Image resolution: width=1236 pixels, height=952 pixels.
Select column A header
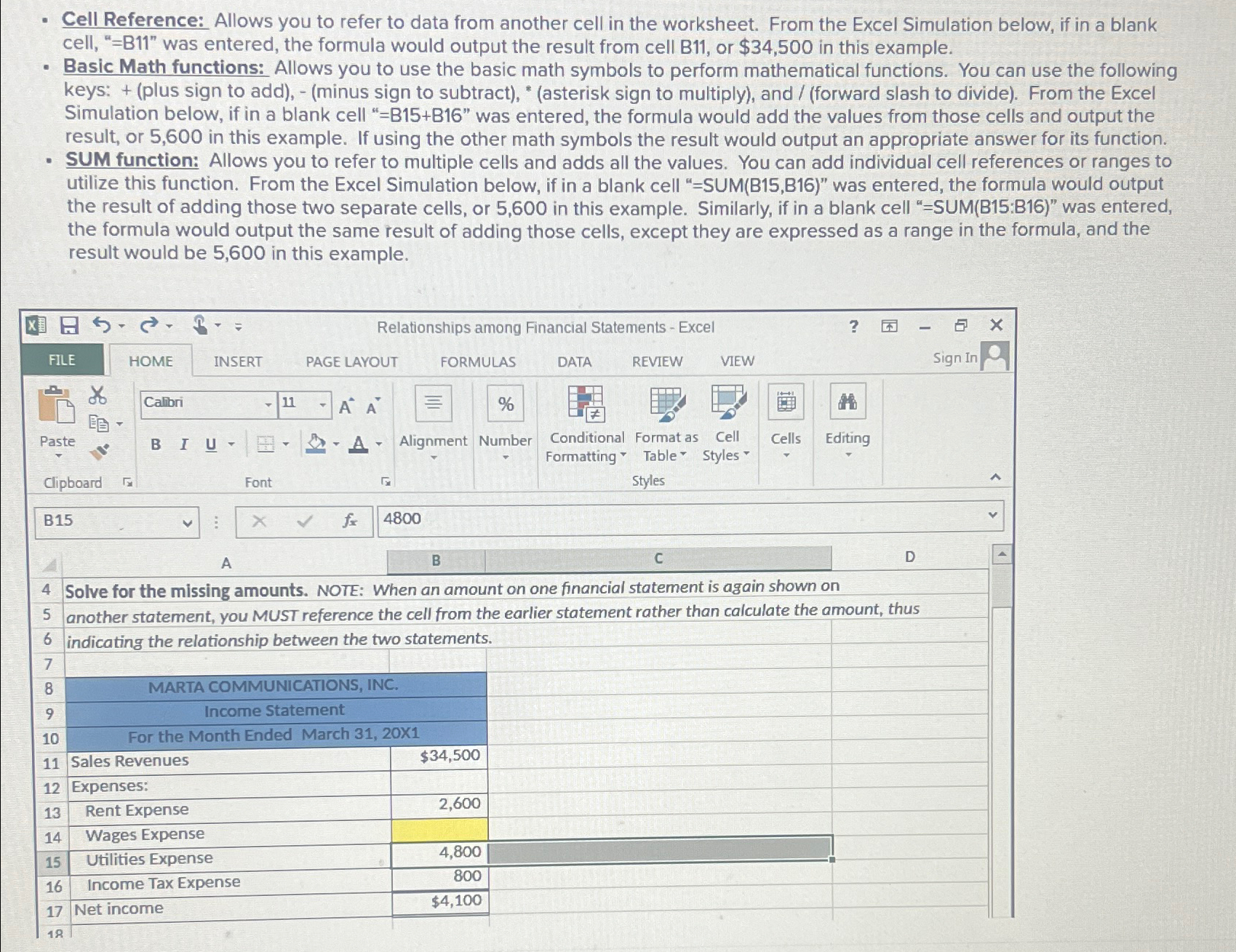pos(226,563)
